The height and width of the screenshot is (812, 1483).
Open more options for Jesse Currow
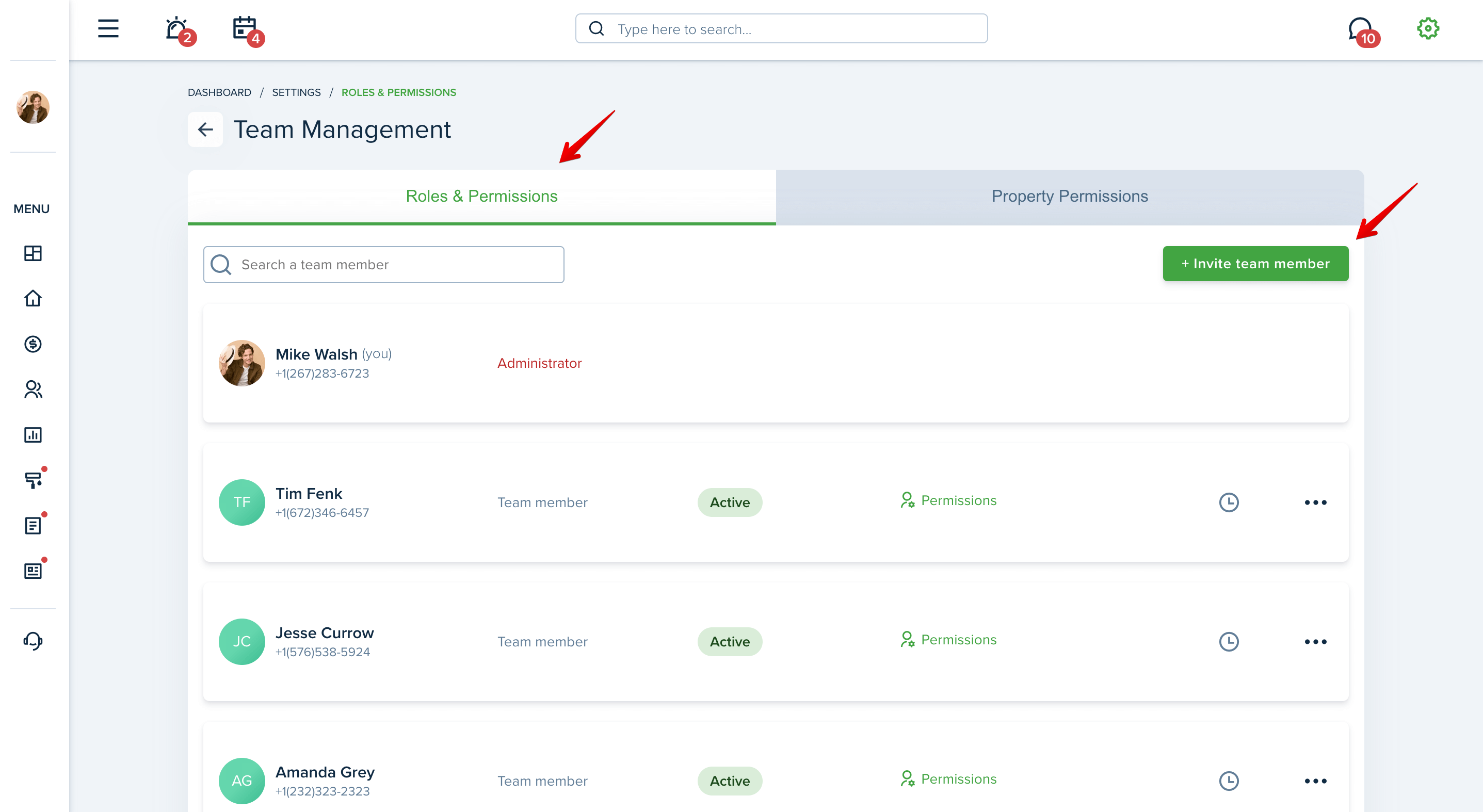[x=1315, y=642]
